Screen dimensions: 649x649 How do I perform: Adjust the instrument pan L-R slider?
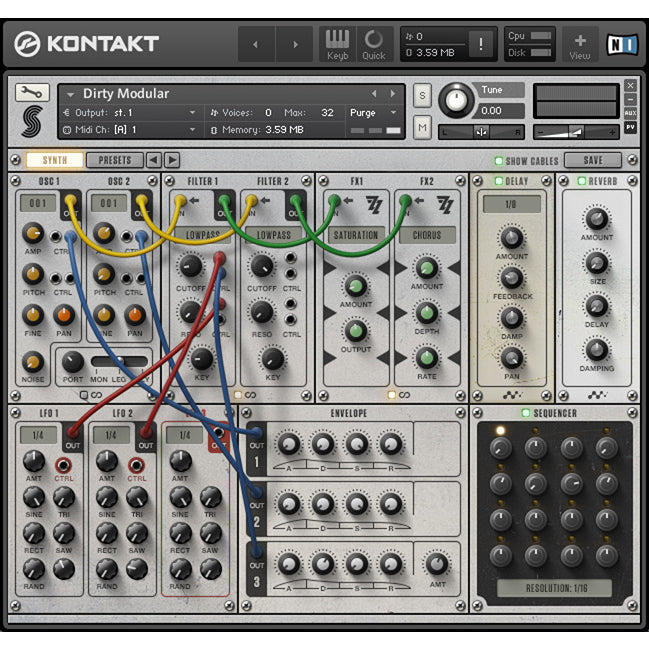(481, 132)
